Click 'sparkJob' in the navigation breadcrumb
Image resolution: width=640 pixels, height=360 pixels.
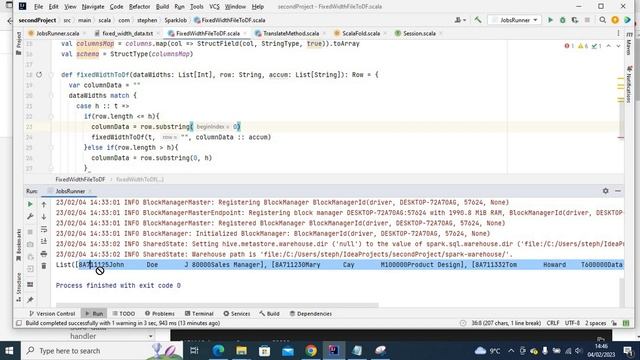pos(176,20)
